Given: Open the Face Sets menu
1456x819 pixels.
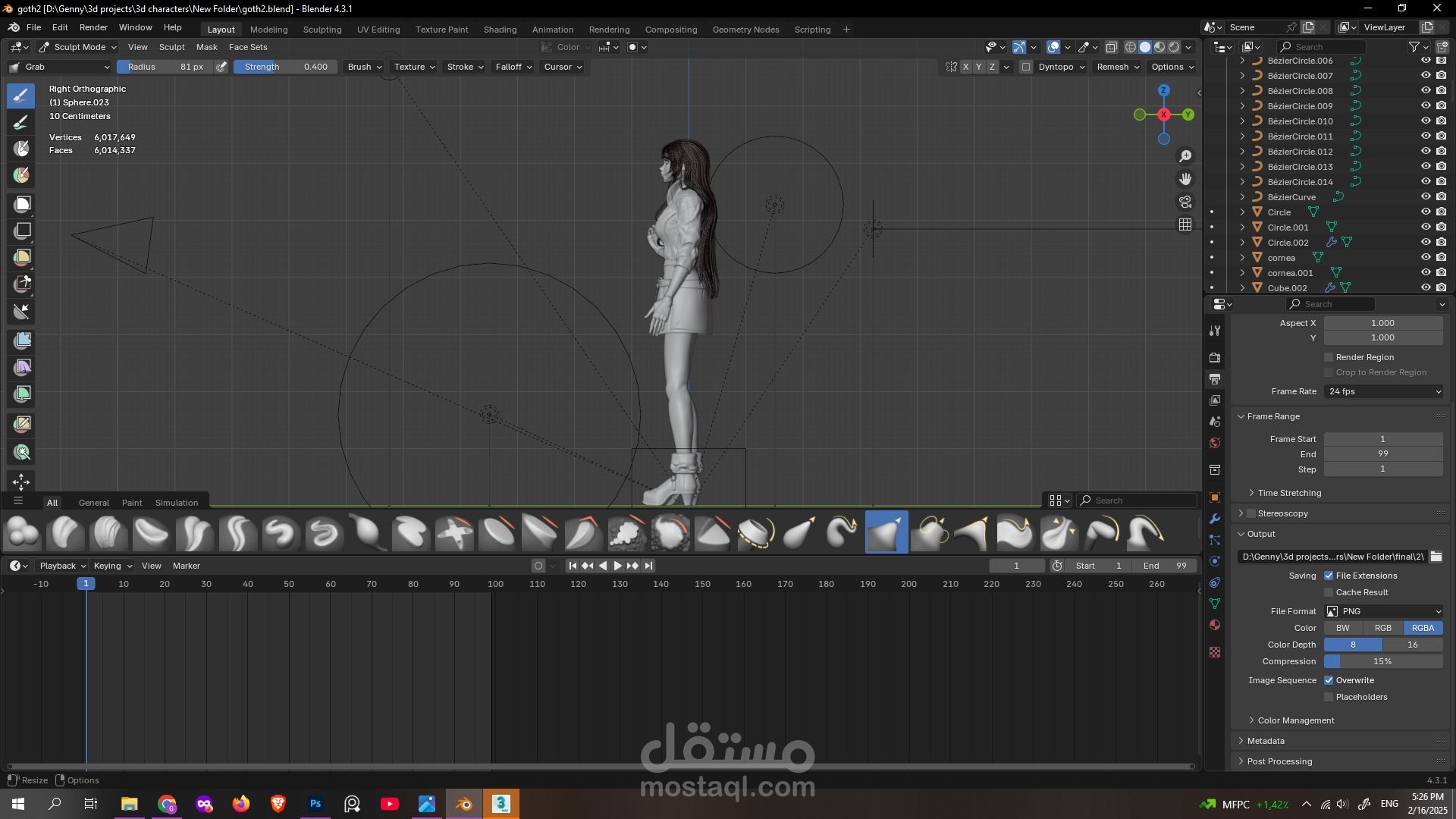Looking at the screenshot, I should (248, 47).
